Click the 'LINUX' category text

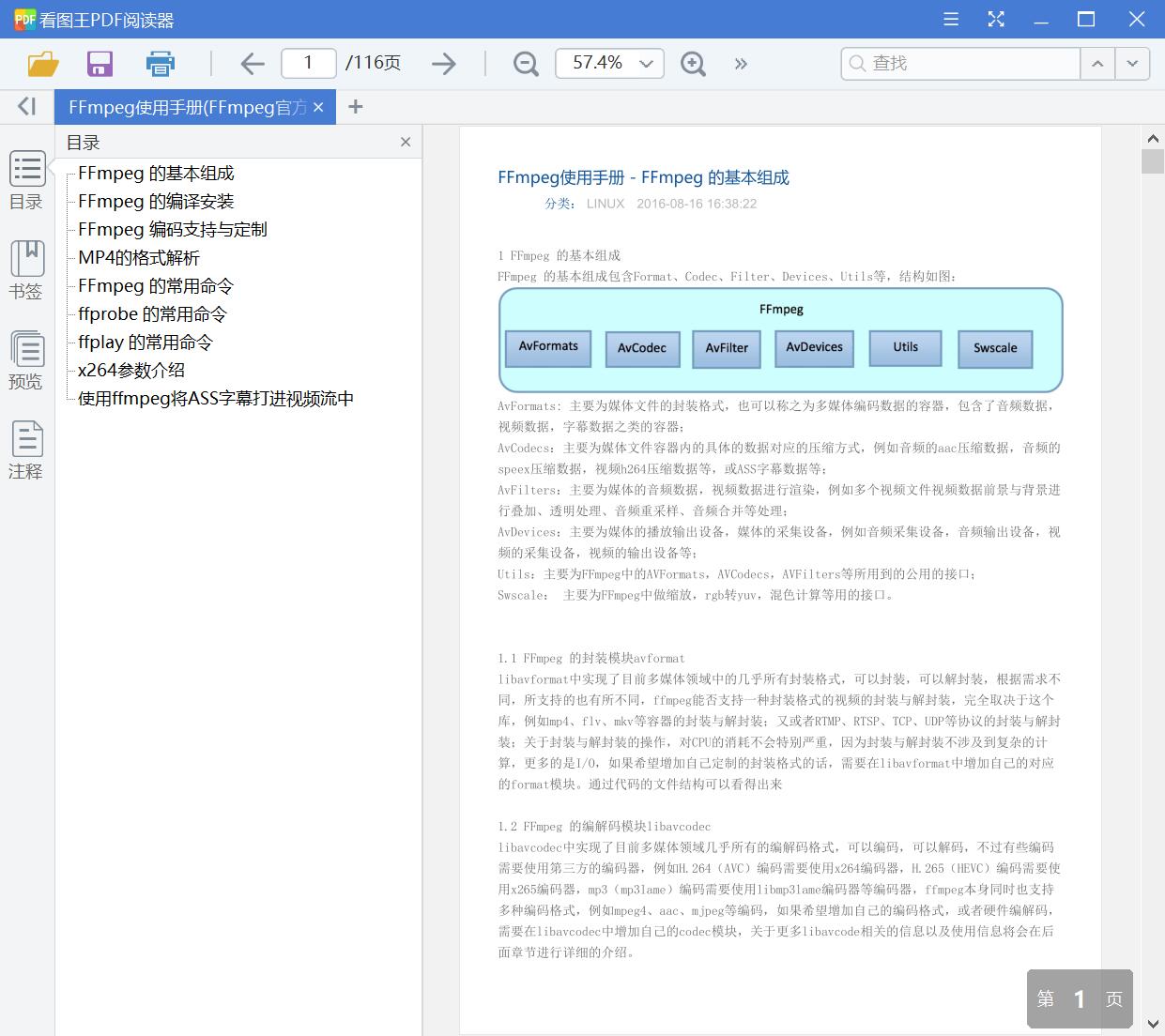[x=605, y=204]
